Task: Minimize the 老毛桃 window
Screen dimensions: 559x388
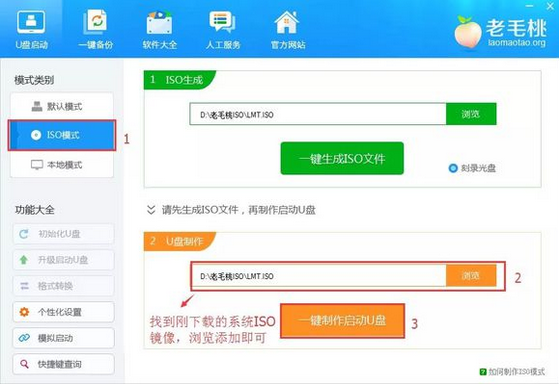Action: pos(530,6)
